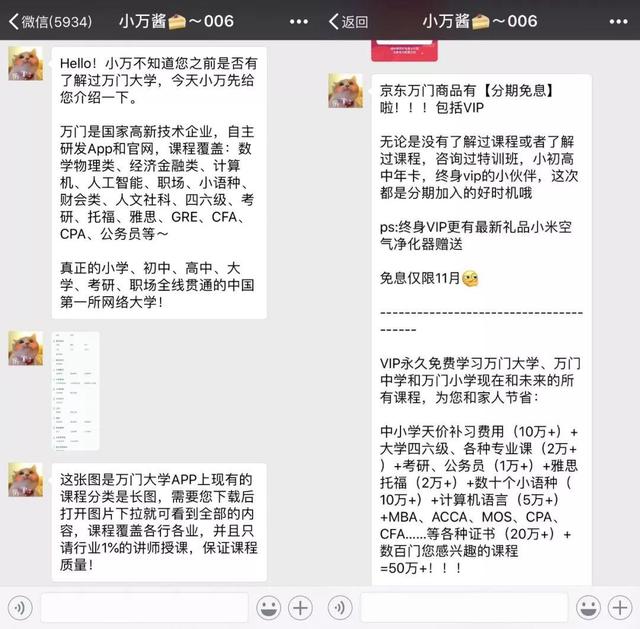The height and width of the screenshot is (629, 640).
Task: Tap the 京东万门商品有分期免息 message bubble
Action: click(x=482, y=330)
